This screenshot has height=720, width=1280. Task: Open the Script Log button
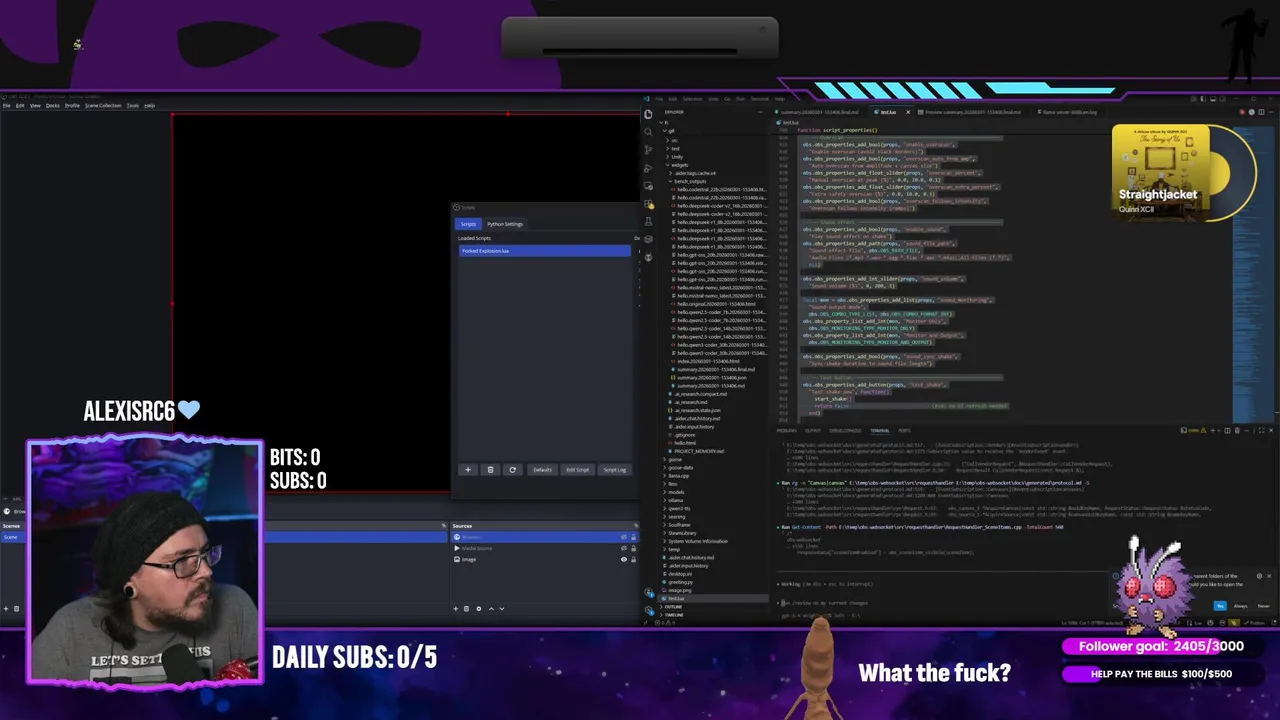tap(614, 470)
